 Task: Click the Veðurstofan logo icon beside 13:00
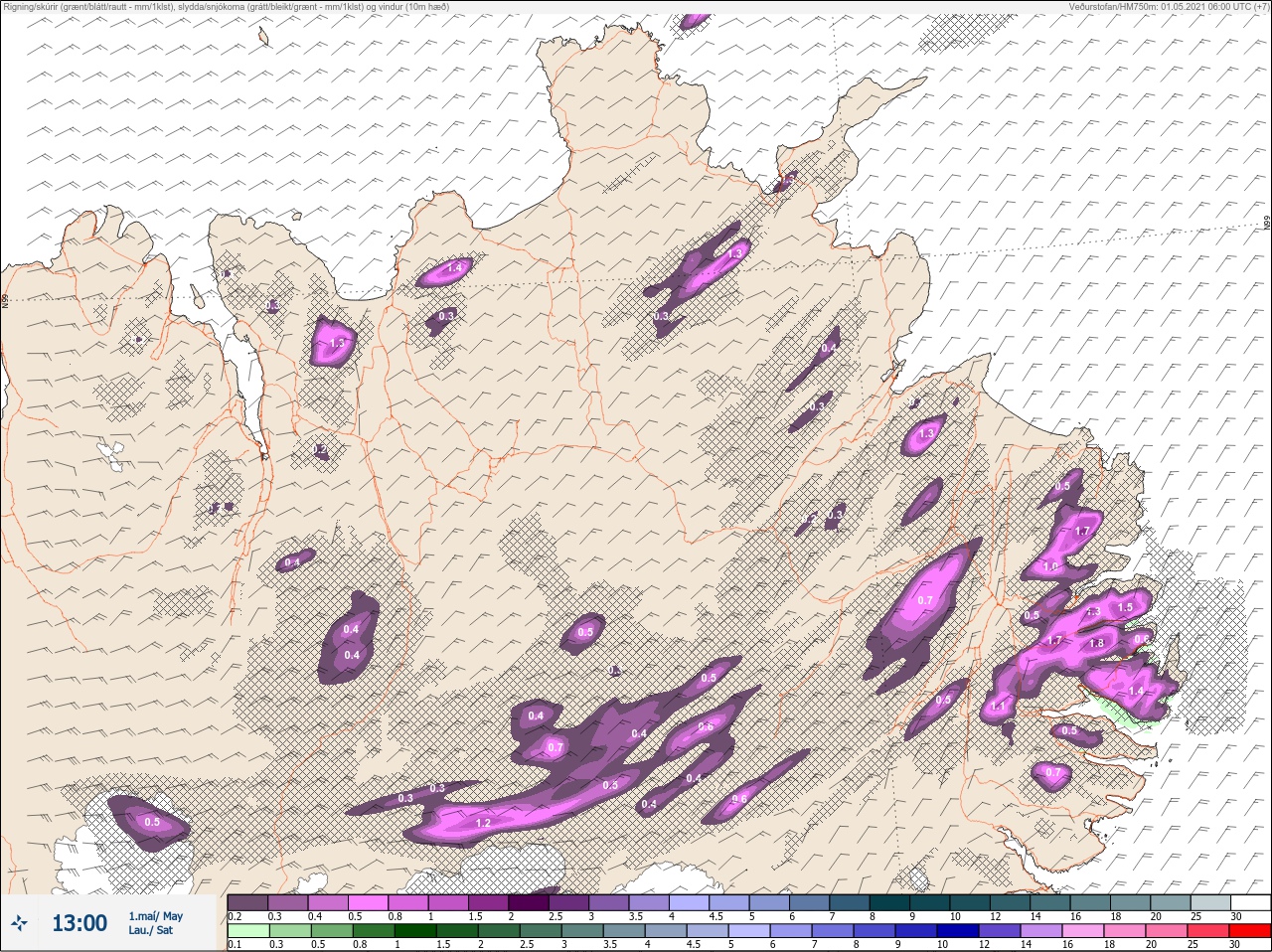[x=19, y=924]
